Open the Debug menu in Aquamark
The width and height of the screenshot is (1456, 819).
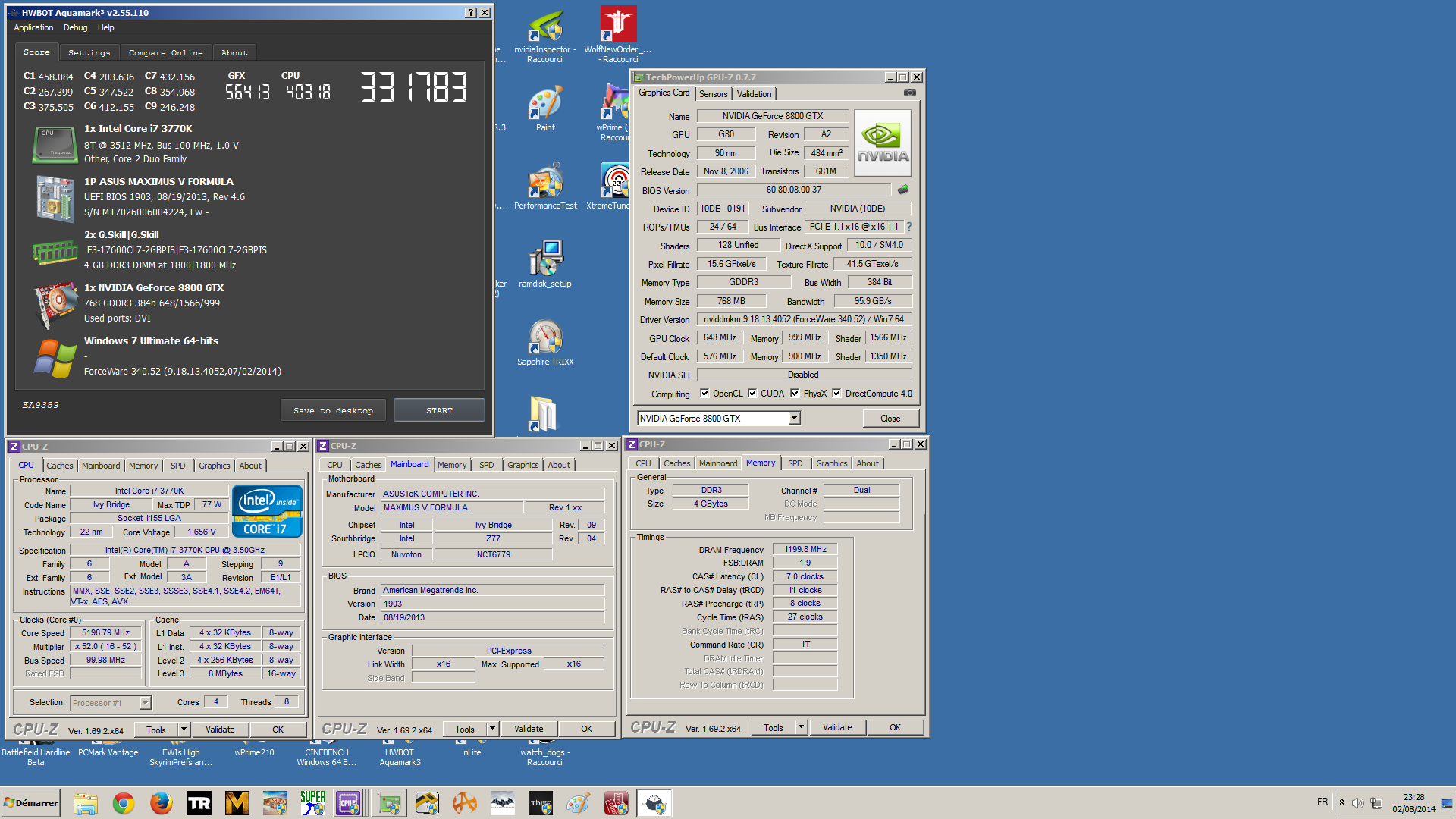[x=75, y=27]
